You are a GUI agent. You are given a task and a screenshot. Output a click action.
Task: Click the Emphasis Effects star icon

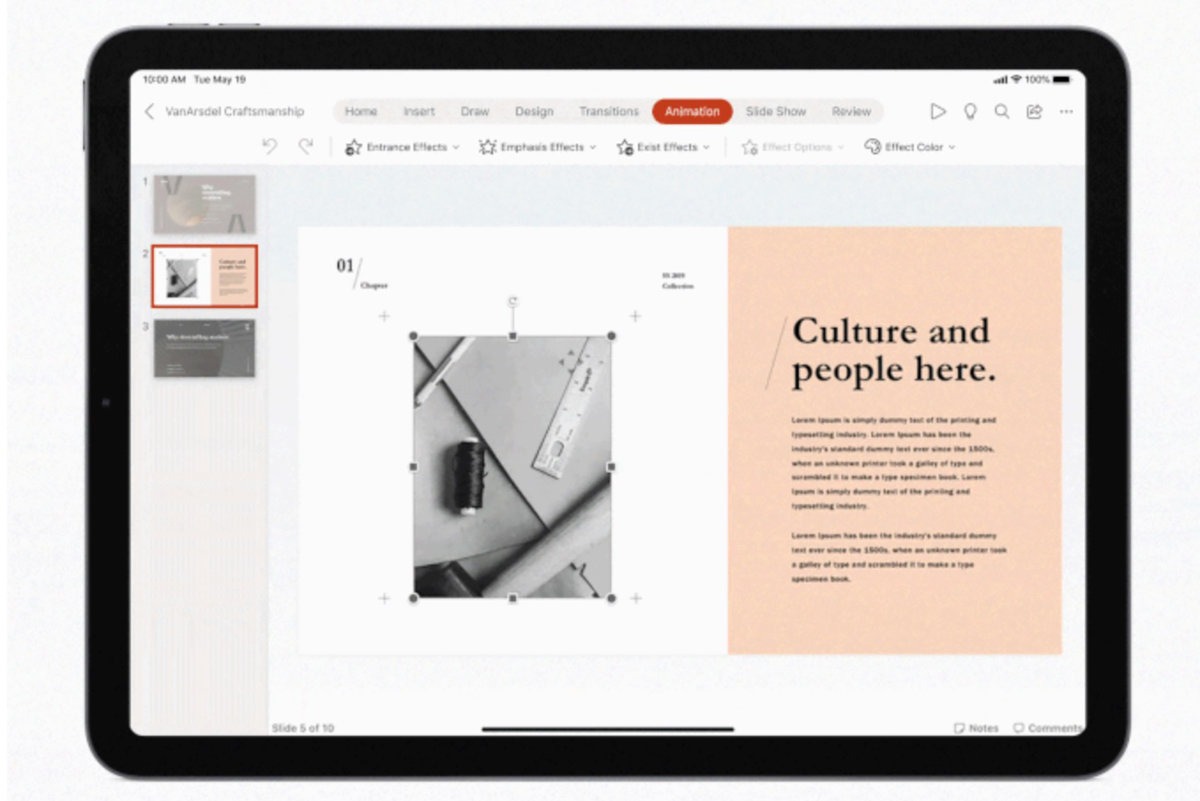coord(487,147)
